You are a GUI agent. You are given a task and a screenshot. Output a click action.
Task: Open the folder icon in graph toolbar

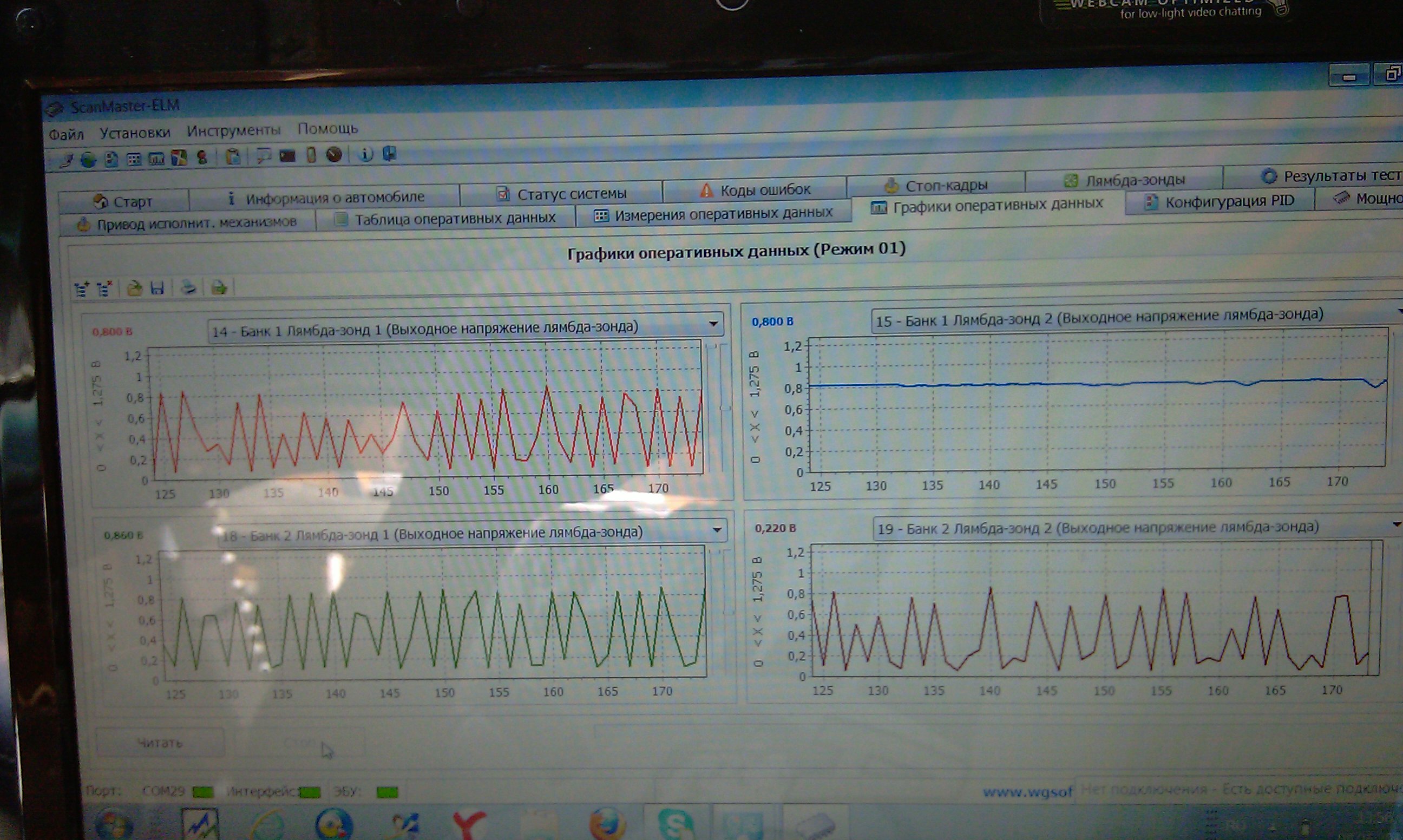pyautogui.click(x=134, y=288)
